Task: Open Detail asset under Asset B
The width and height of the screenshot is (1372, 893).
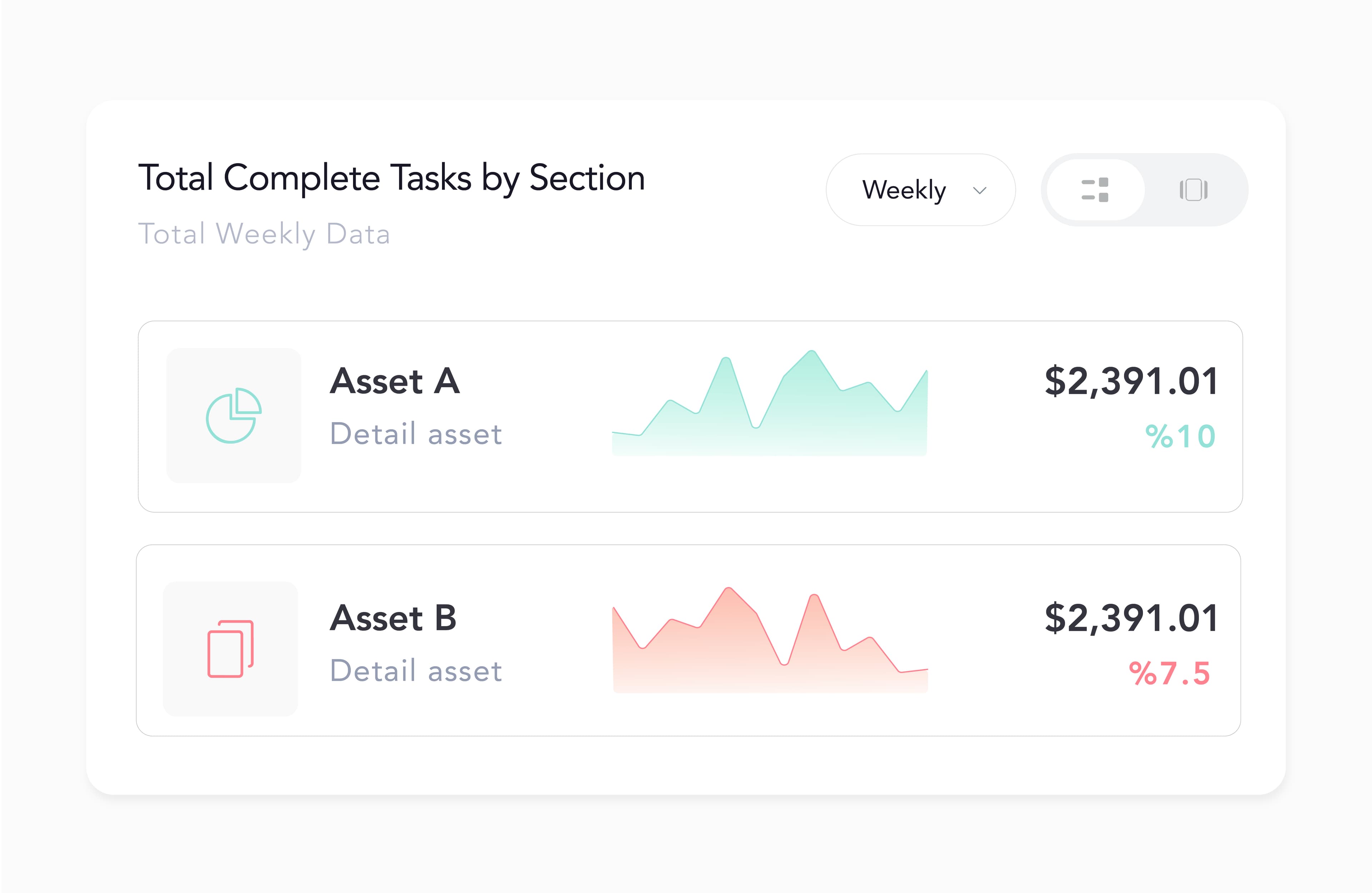Action: [x=416, y=670]
